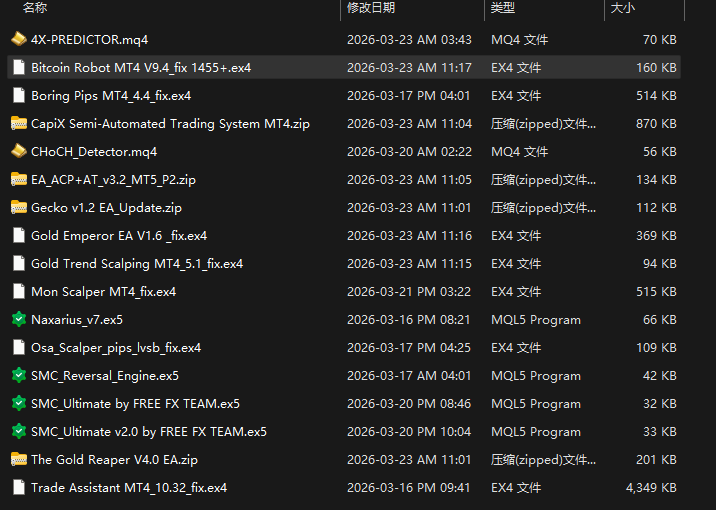Click date 2026-03-23 AM 03:43
The height and width of the screenshot is (510, 716).
click(409, 40)
